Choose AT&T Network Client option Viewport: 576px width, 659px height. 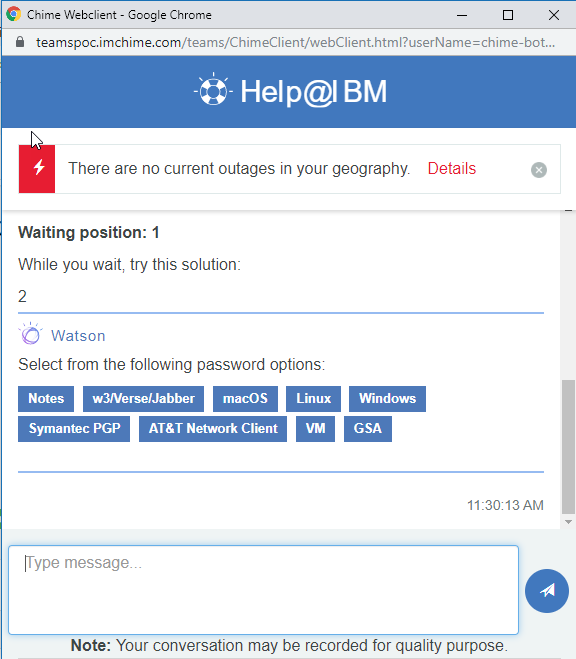click(x=213, y=429)
